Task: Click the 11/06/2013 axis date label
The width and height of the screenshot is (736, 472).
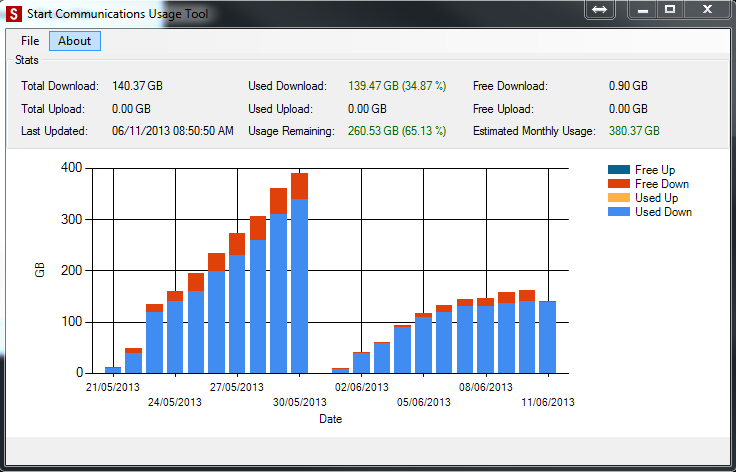Action: point(548,402)
